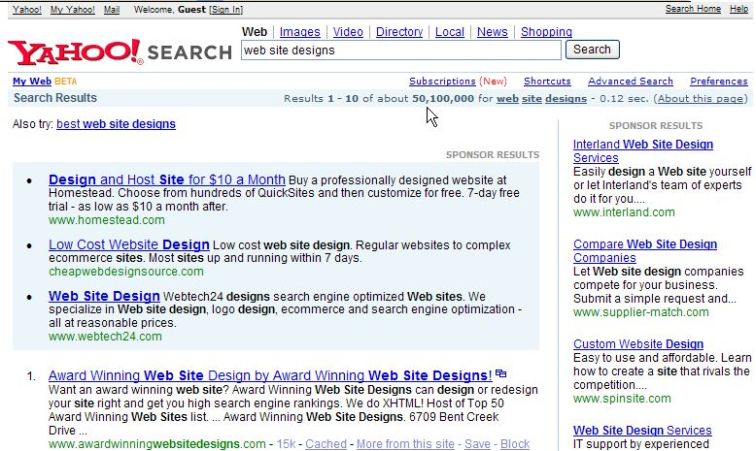Viewport: 756px width, 451px height.
Task: Try the 'best web site designs' suggestion
Action: (x=116, y=124)
